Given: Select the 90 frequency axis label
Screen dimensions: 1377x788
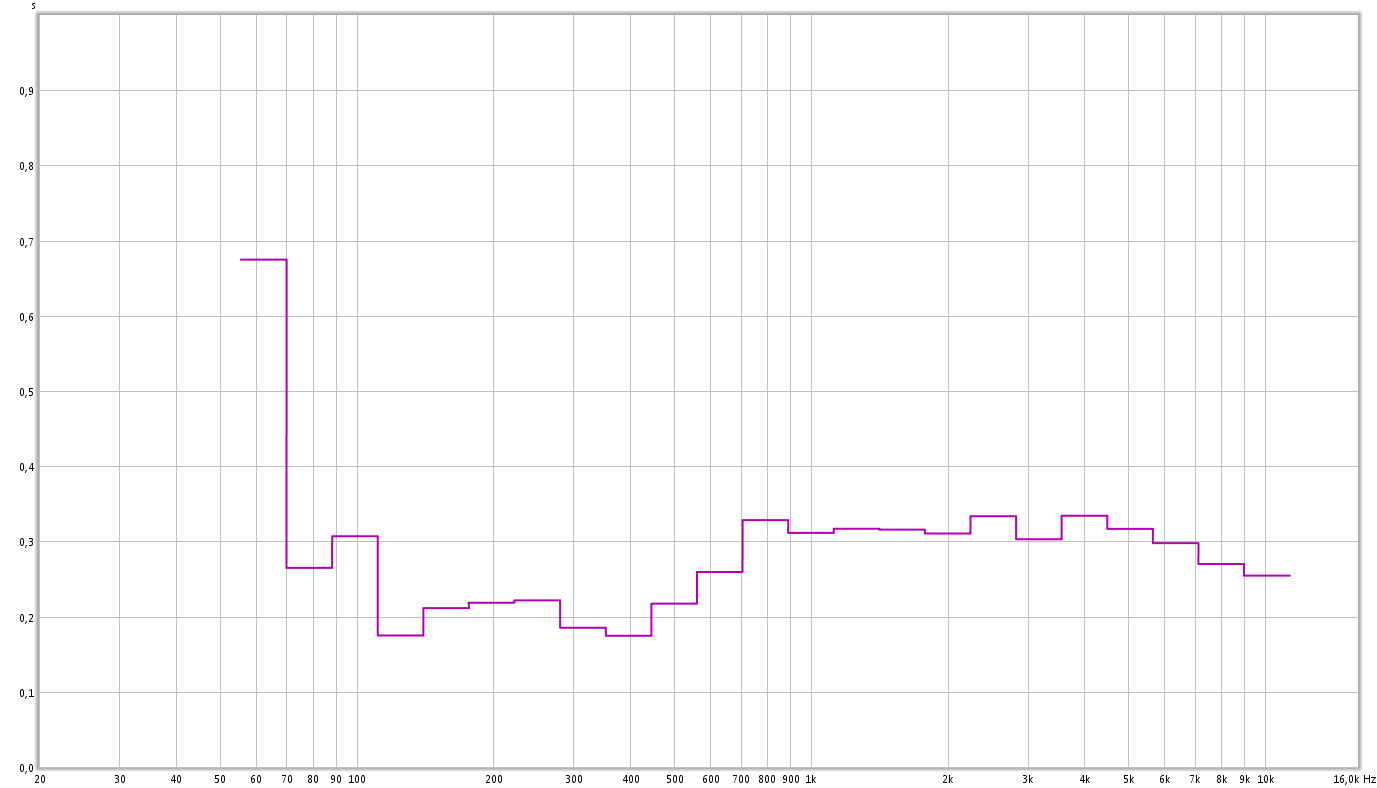Looking at the screenshot, I should pos(336,779).
